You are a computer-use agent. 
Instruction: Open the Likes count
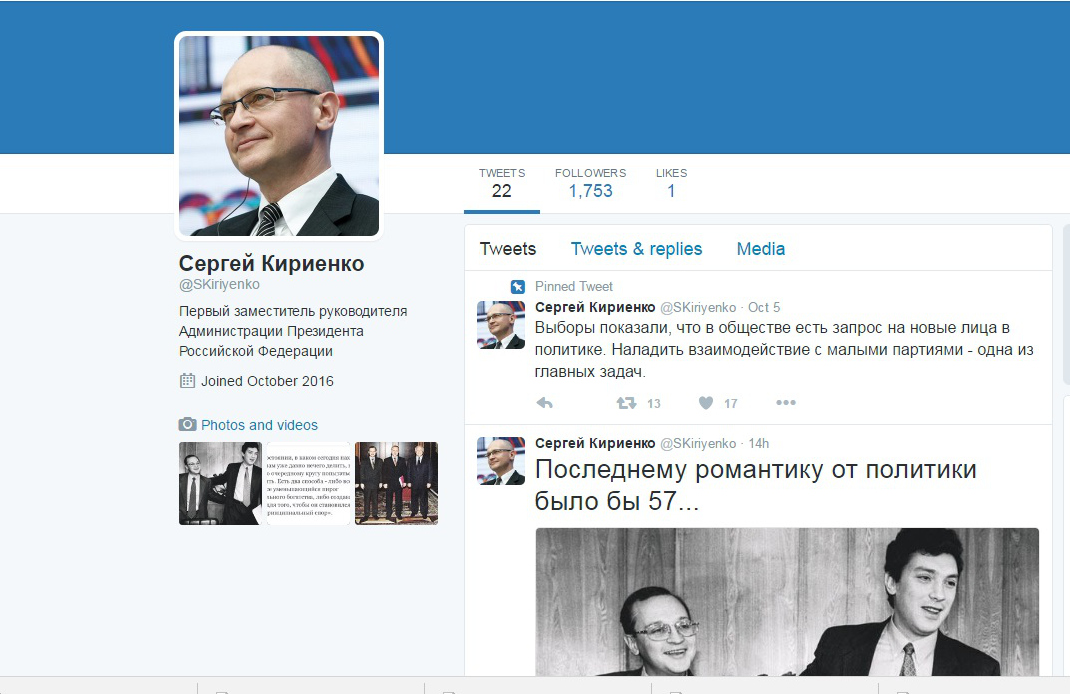click(x=671, y=184)
